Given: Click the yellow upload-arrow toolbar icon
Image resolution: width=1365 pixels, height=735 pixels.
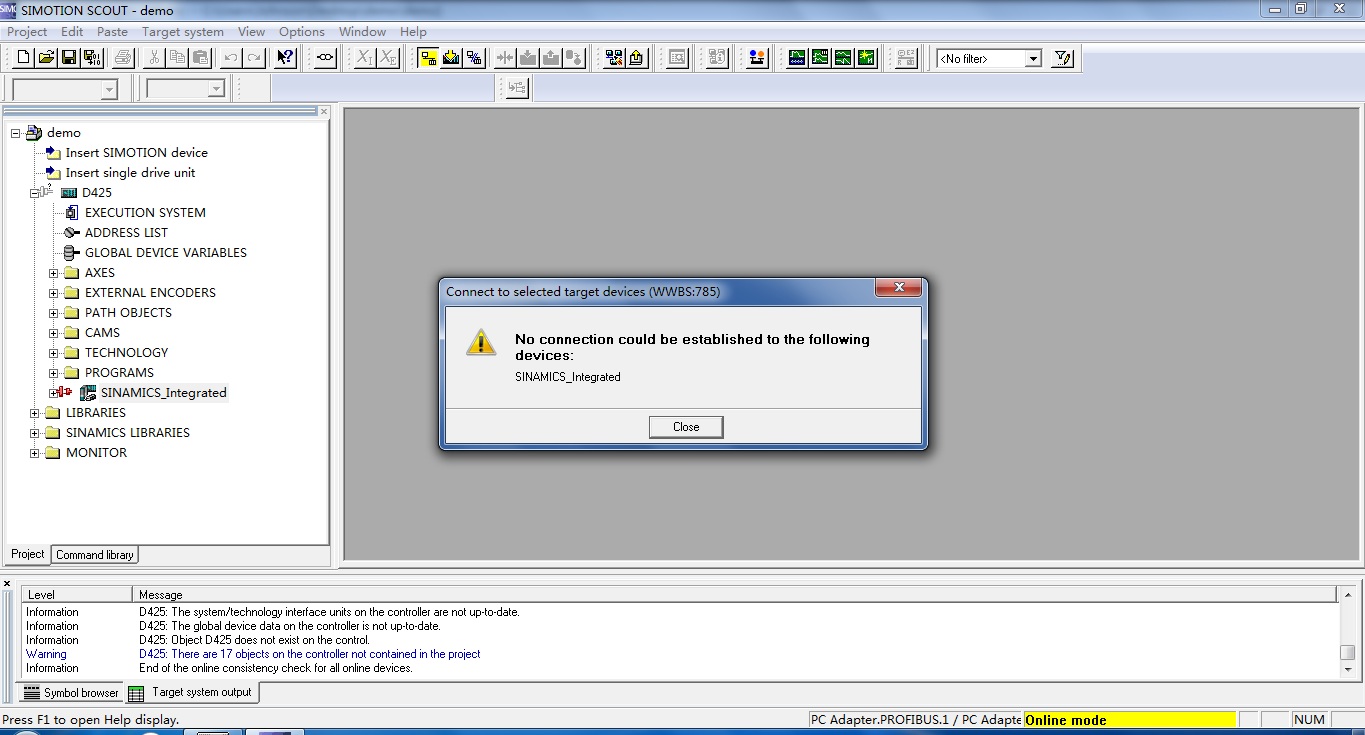Looking at the screenshot, I should pyautogui.click(x=637, y=58).
